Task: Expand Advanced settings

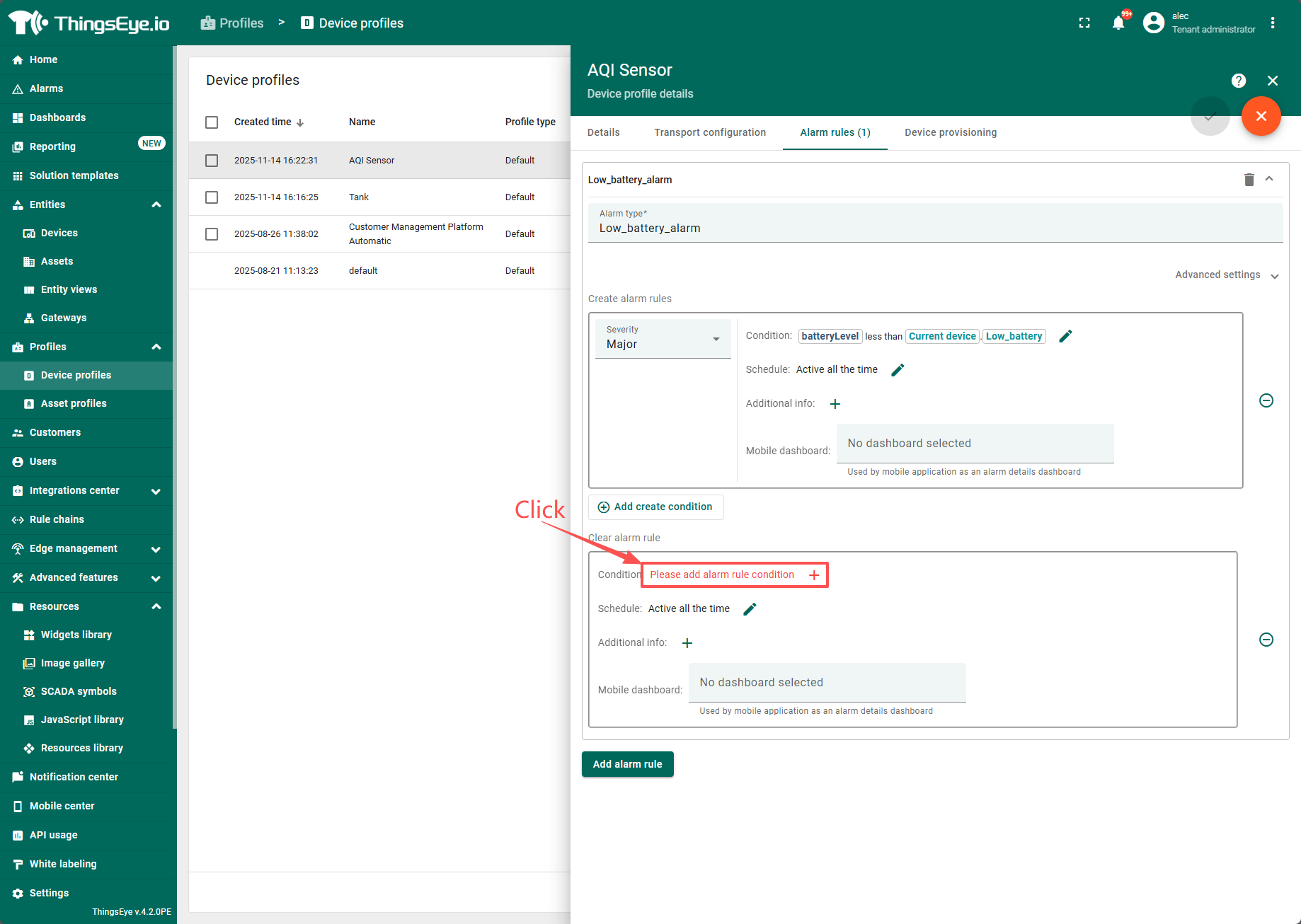Action: (x=1226, y=275)
